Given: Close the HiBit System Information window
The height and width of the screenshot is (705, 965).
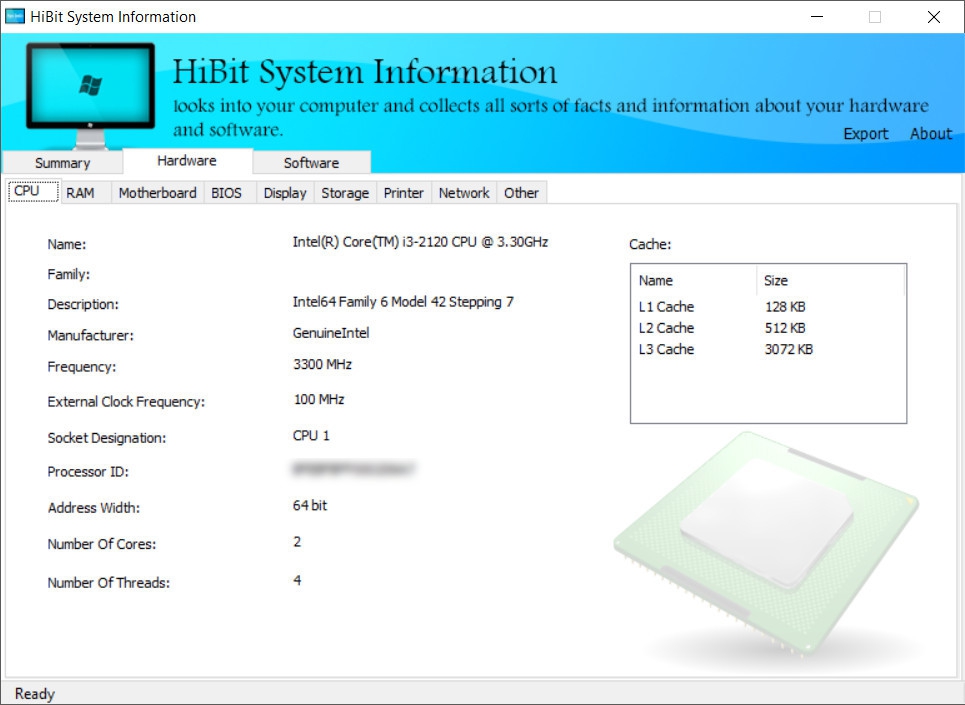Looking at the screenshot, I should tap(934, 17).
